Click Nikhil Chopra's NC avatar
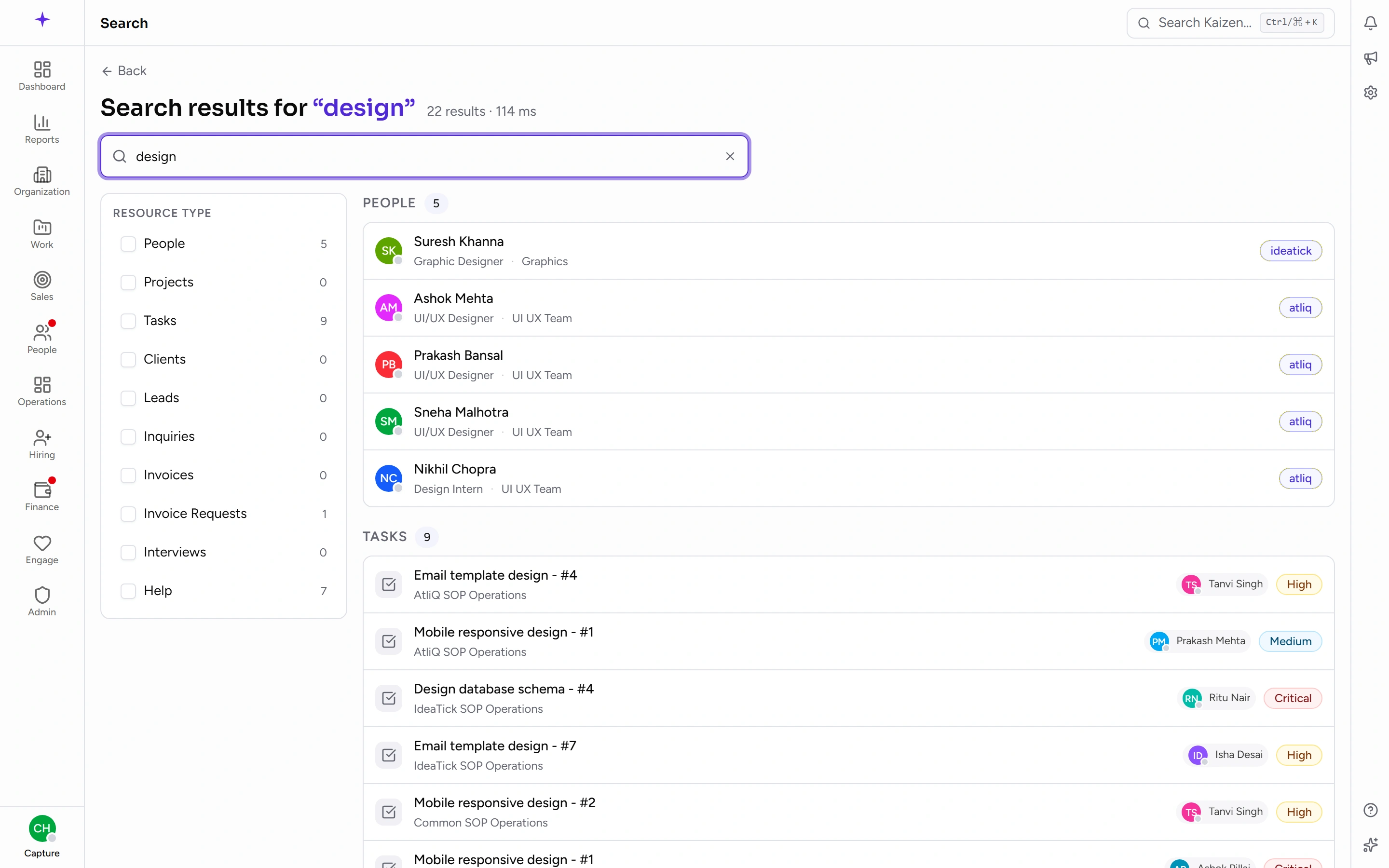Screen dimensions: 1389x868 389,478
